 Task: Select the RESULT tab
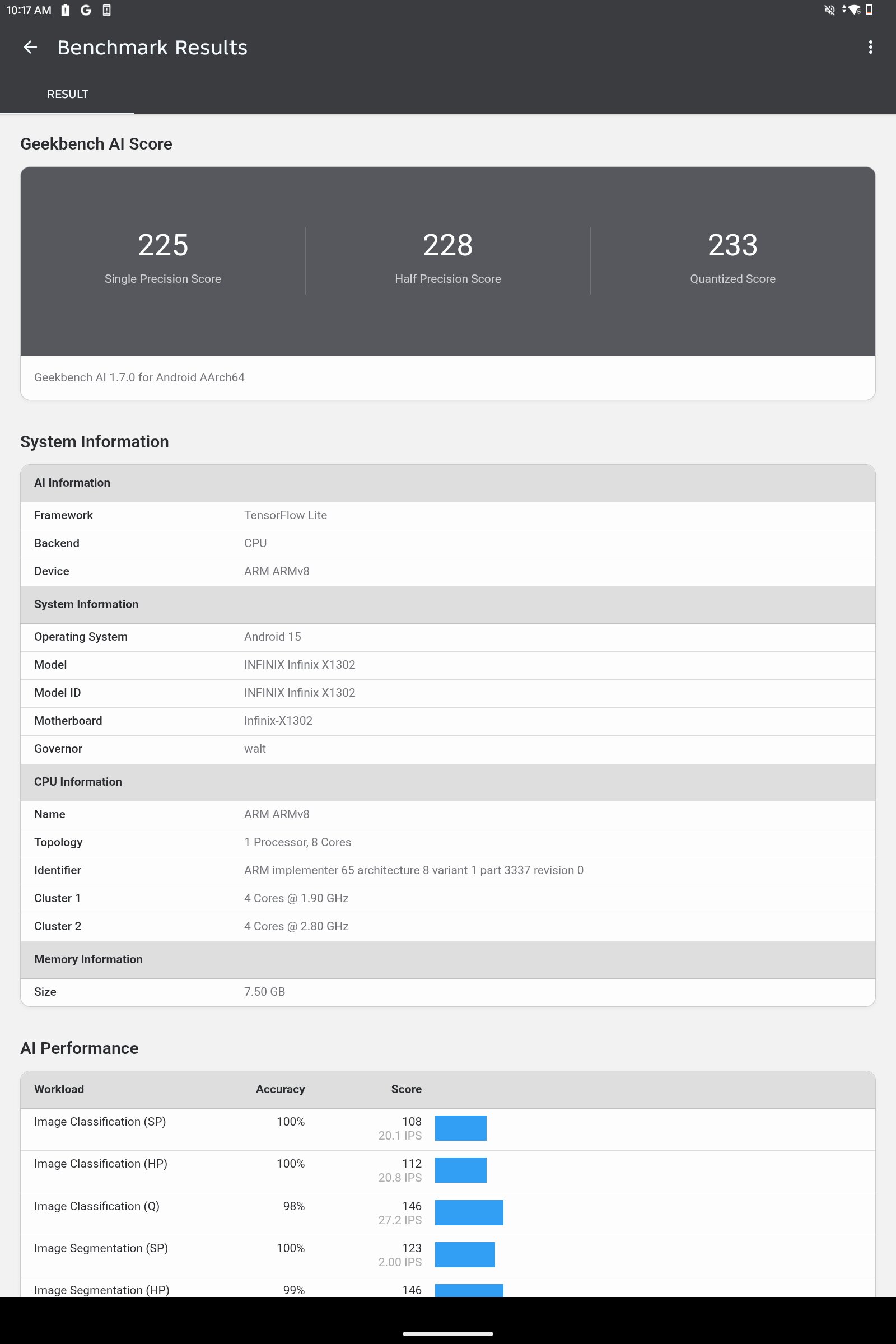tap(67, 94)
